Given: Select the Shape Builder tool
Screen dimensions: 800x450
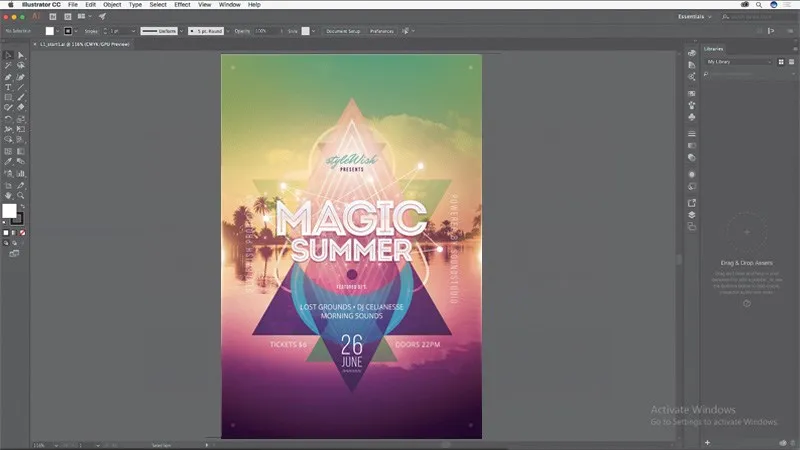Looking at the screenshot, I should coord(8,139).
